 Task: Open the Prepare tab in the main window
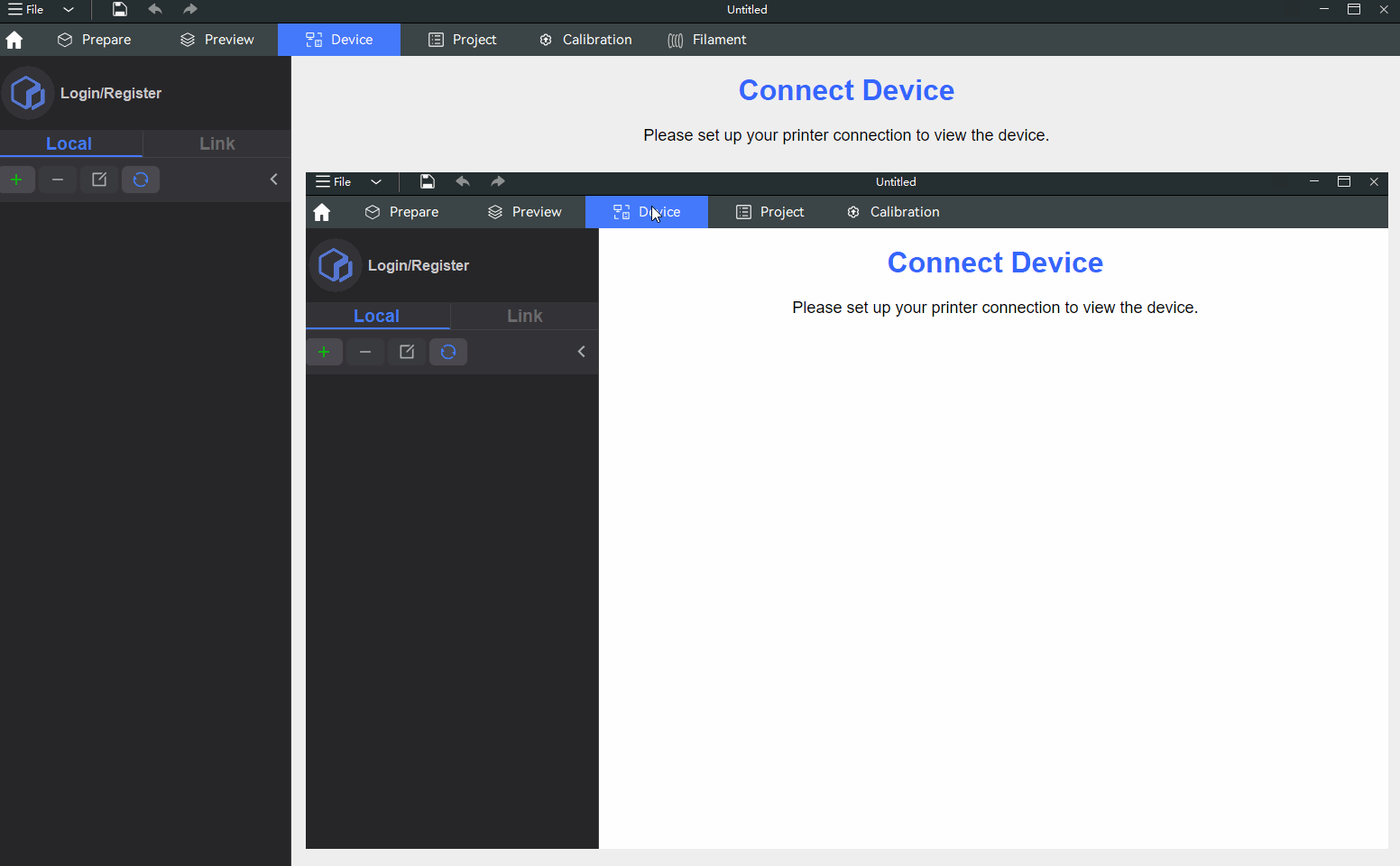[95, 40]
